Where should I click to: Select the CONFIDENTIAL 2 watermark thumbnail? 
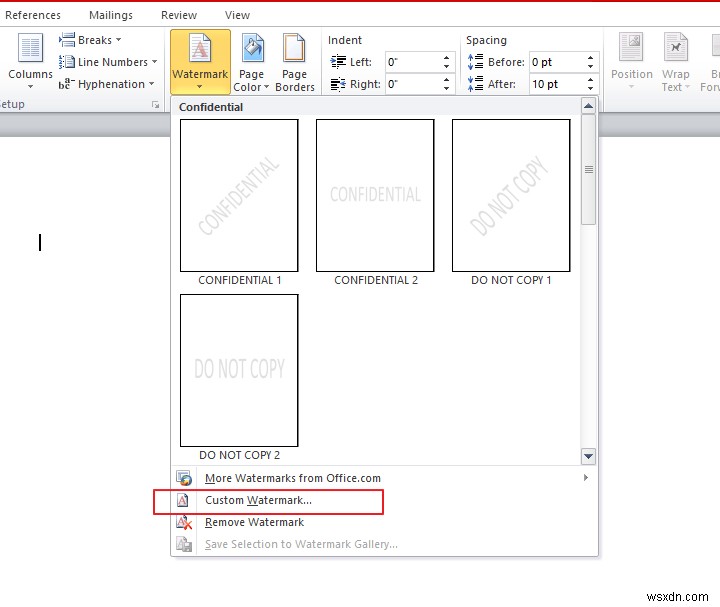pyautogui.click(x=375, y=196)
